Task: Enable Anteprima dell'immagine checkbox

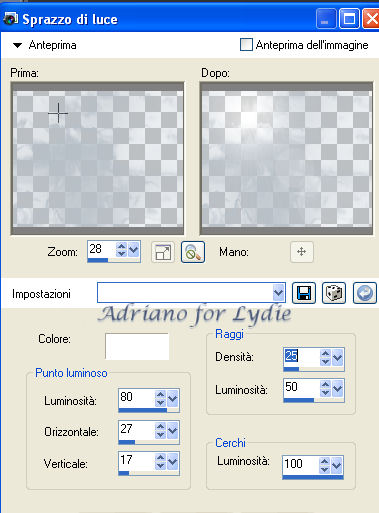Action: 246,45
